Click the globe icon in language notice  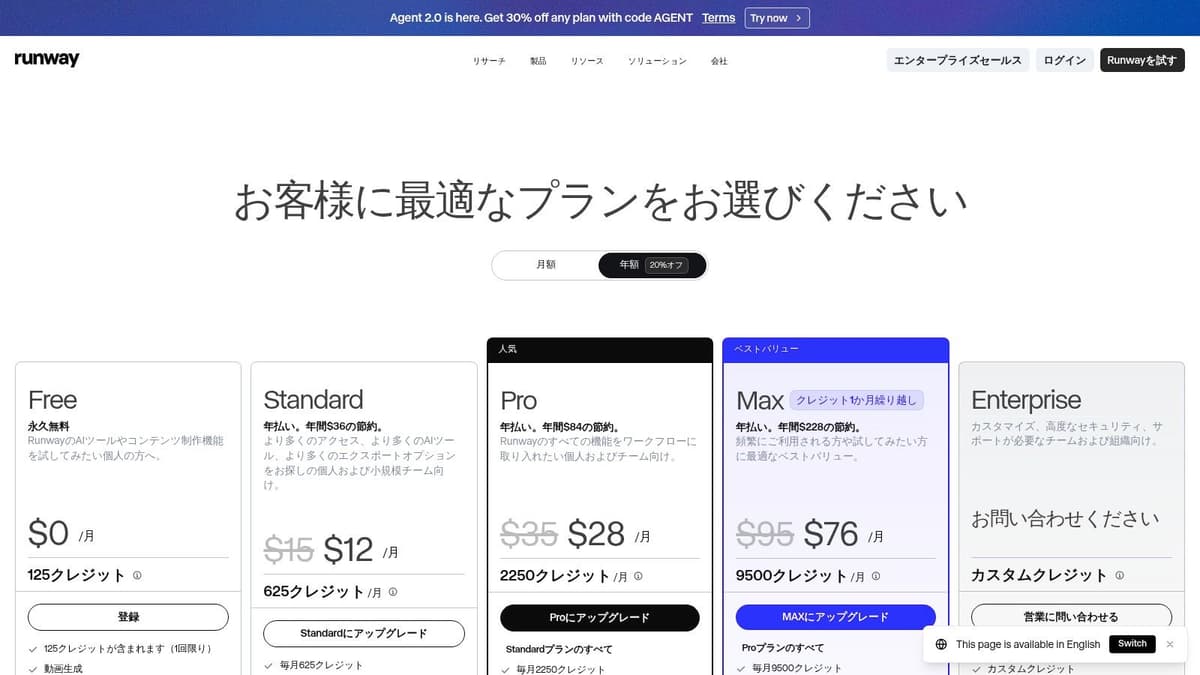941,644
